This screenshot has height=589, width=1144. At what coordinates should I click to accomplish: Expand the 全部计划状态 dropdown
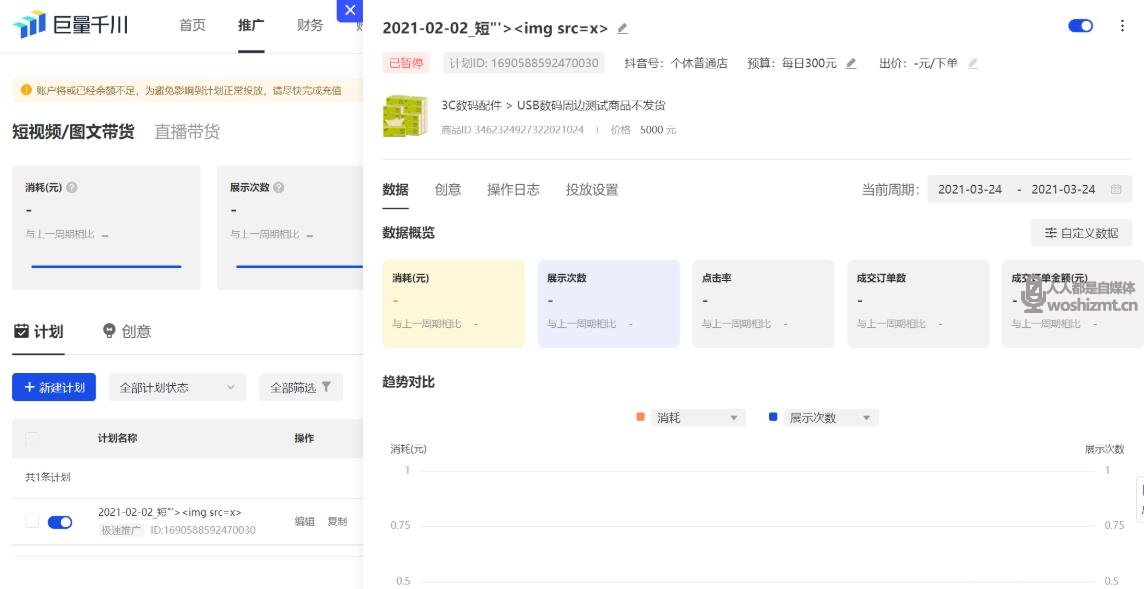177,387
